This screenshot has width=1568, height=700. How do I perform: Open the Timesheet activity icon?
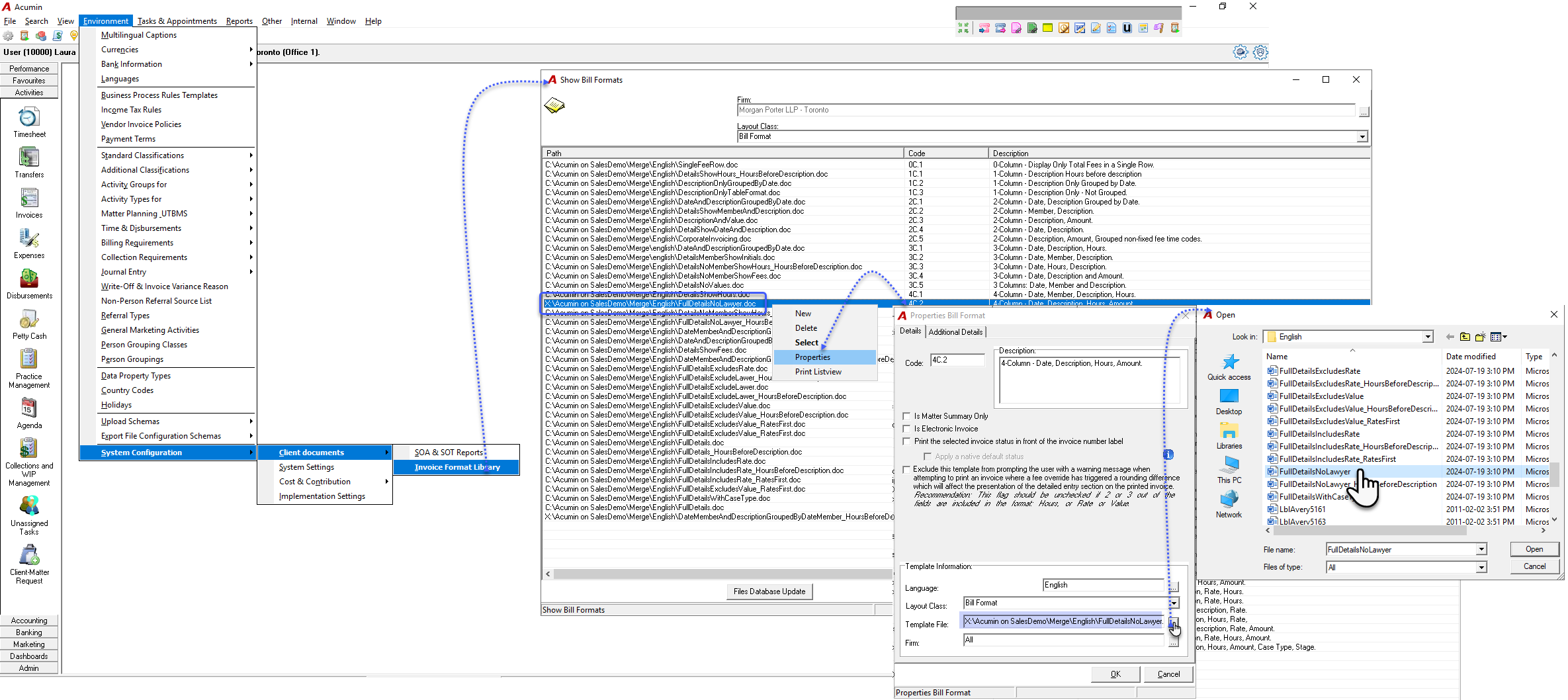pyautogui.click(x=29, y=118)
